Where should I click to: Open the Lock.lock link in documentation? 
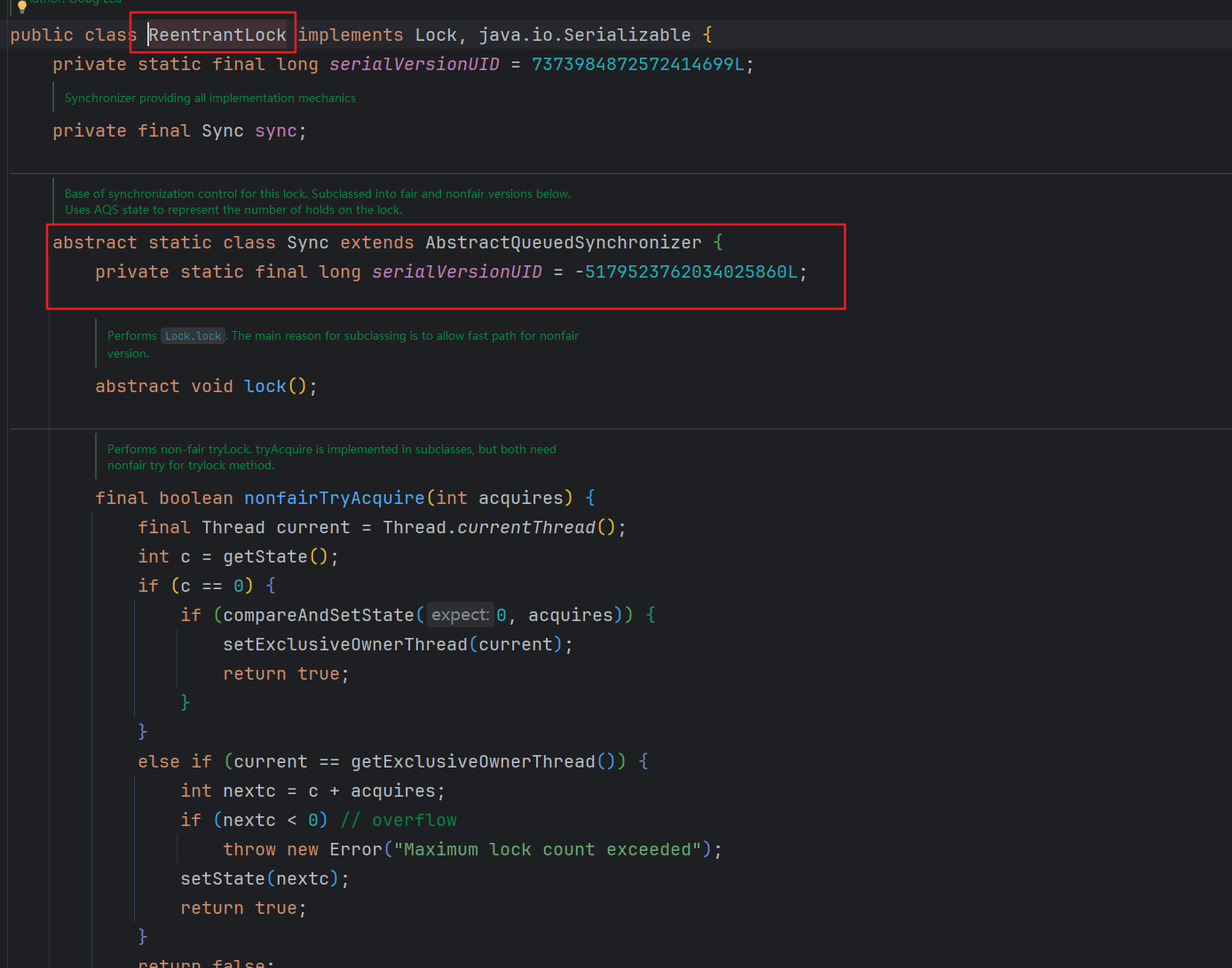click(193, 336)
